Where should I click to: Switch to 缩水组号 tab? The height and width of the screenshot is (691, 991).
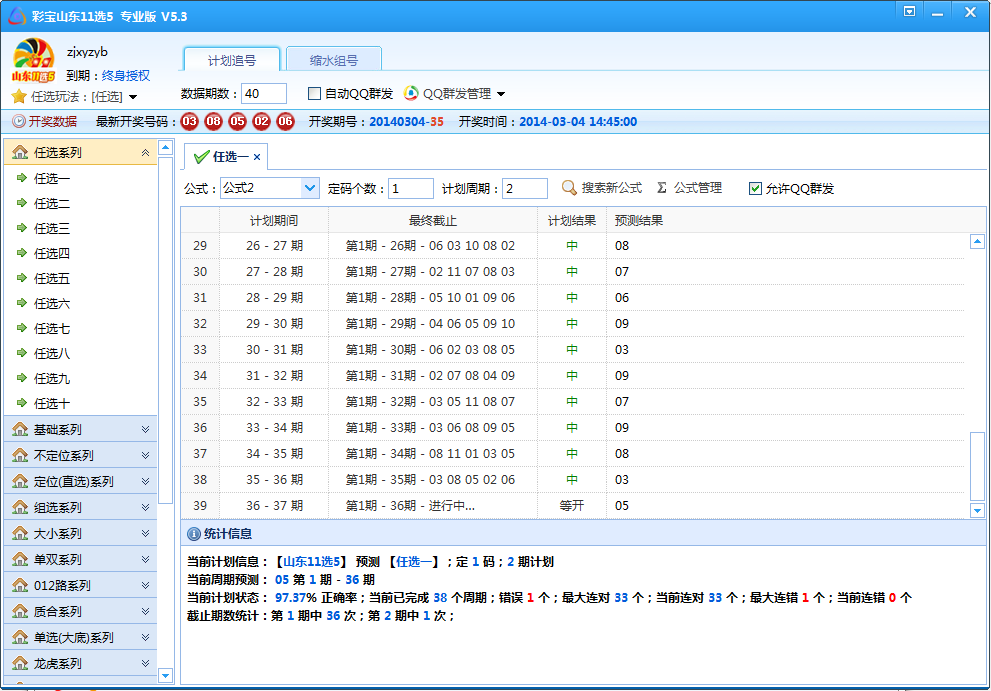(333, 60)
